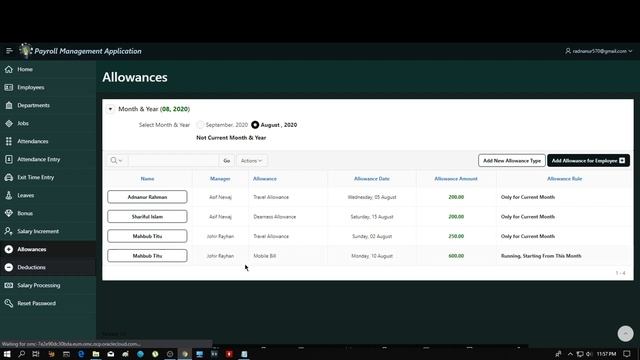The width and height of the screenshot is (640, 360).
Task: Click the 600.00 allowance amount
Action: [456, 256]
